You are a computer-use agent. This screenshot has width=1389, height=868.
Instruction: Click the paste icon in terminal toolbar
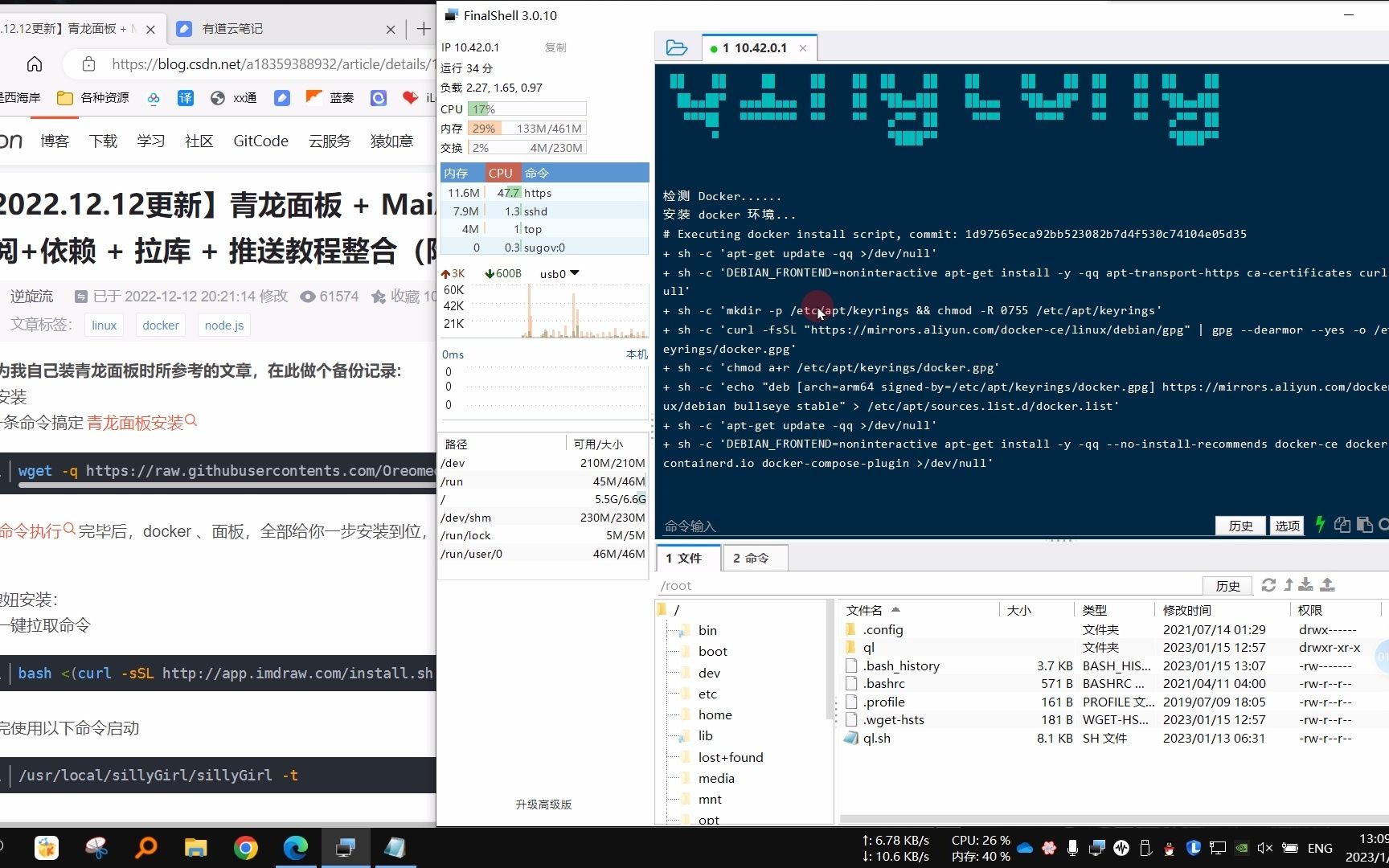coord(1364,525)
